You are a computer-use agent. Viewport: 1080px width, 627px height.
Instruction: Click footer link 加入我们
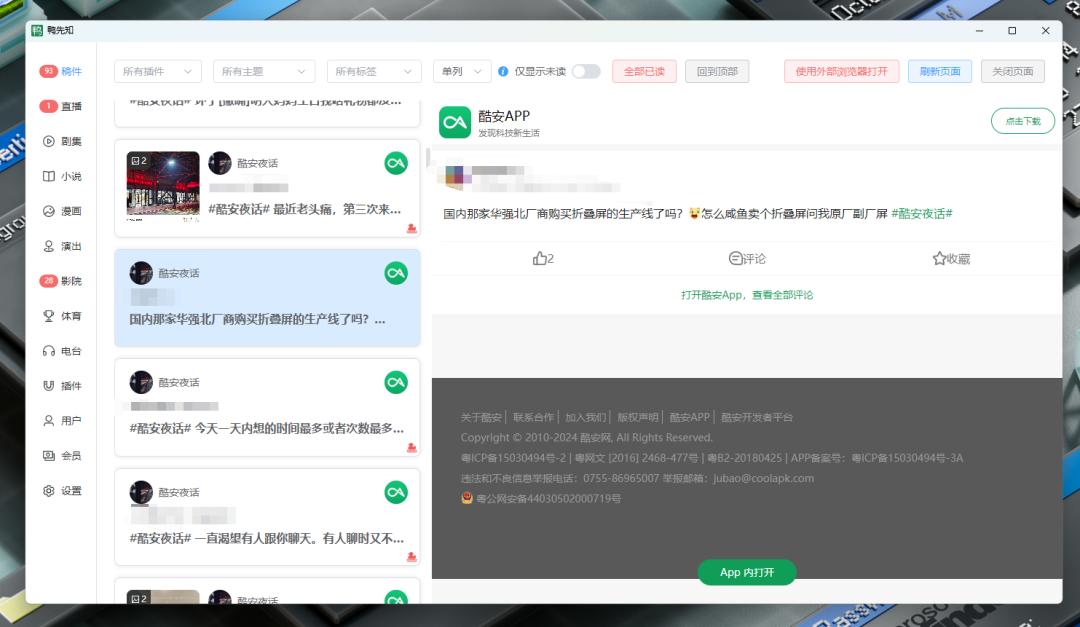585,418
